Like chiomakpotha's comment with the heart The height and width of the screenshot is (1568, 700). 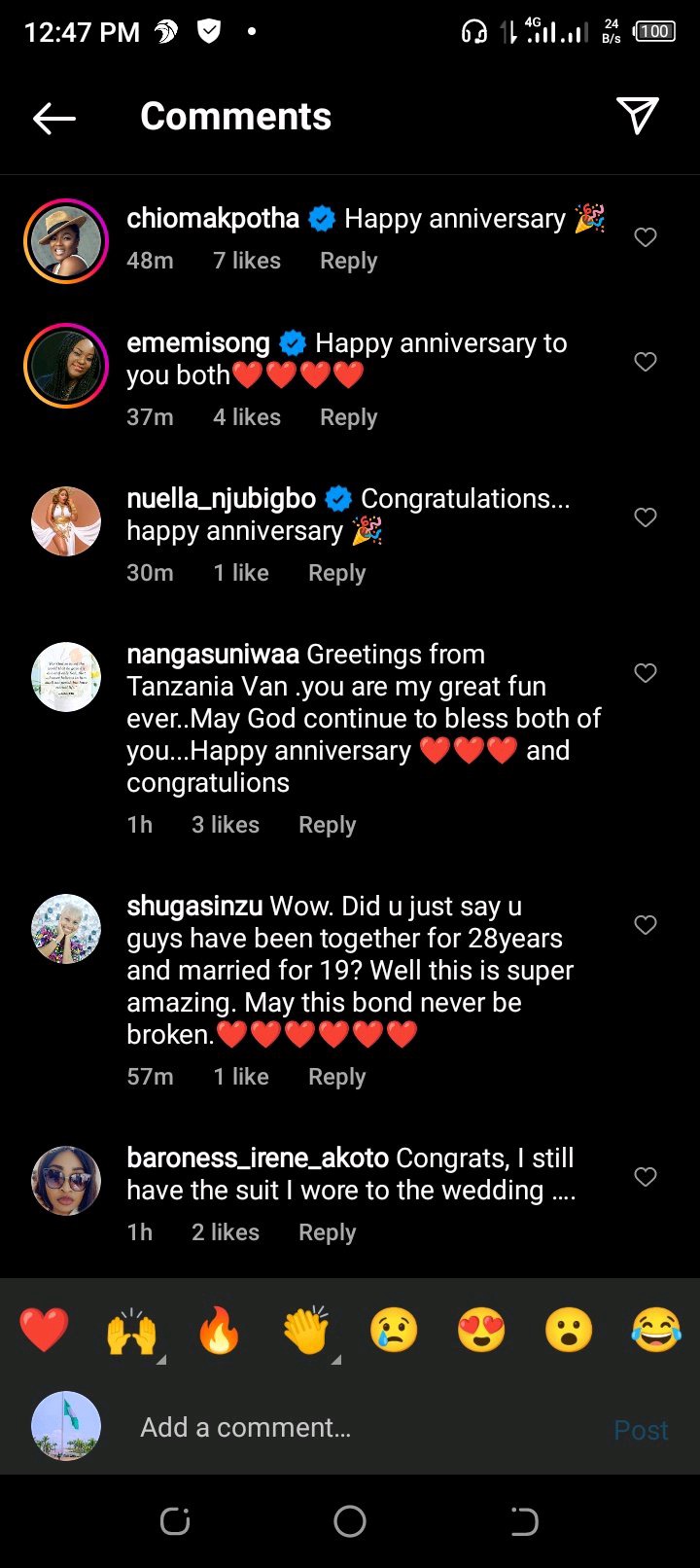[x=646, y=237]
